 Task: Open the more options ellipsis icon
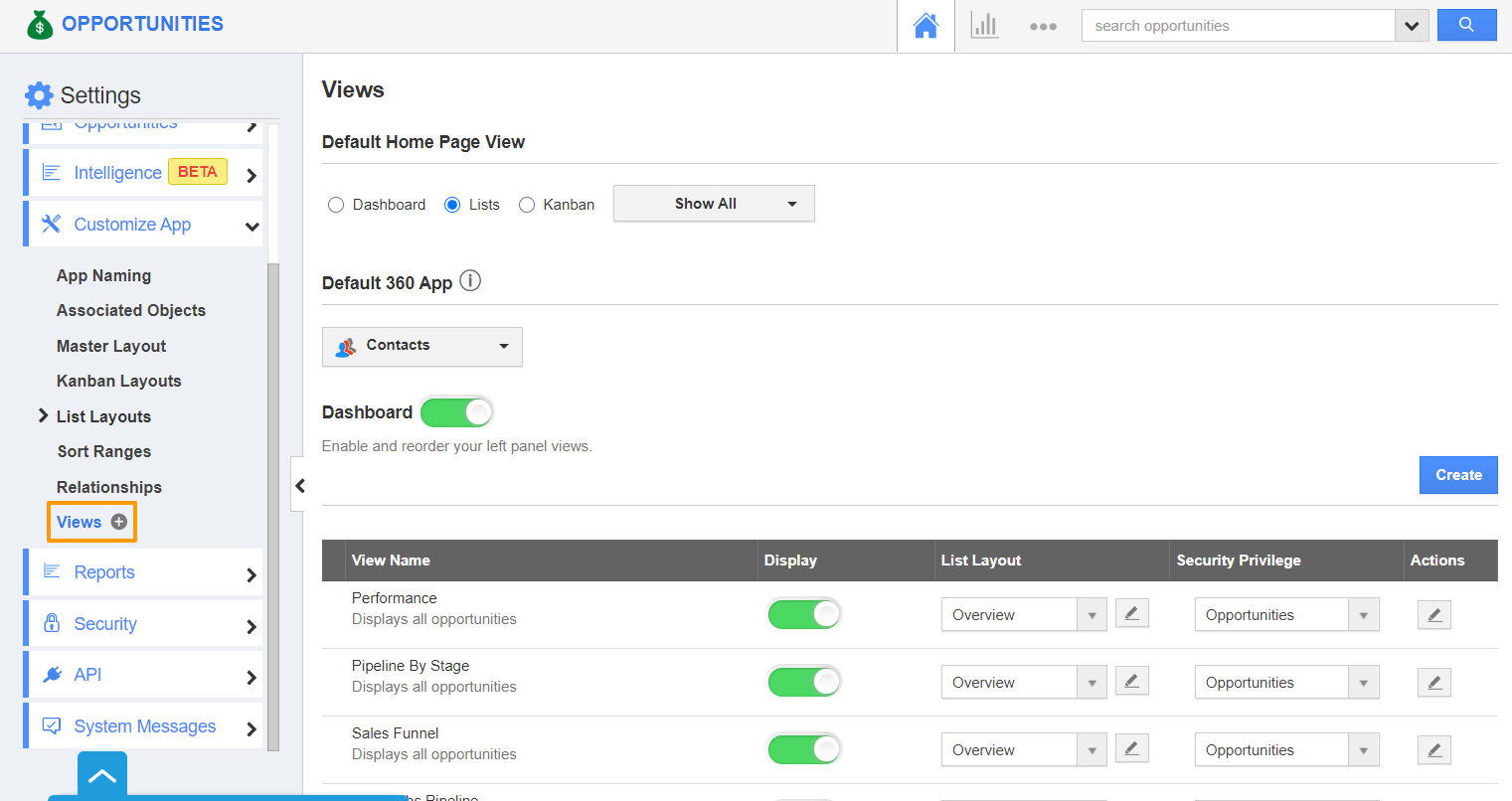pyautogui.click(x=1043, y=27)
